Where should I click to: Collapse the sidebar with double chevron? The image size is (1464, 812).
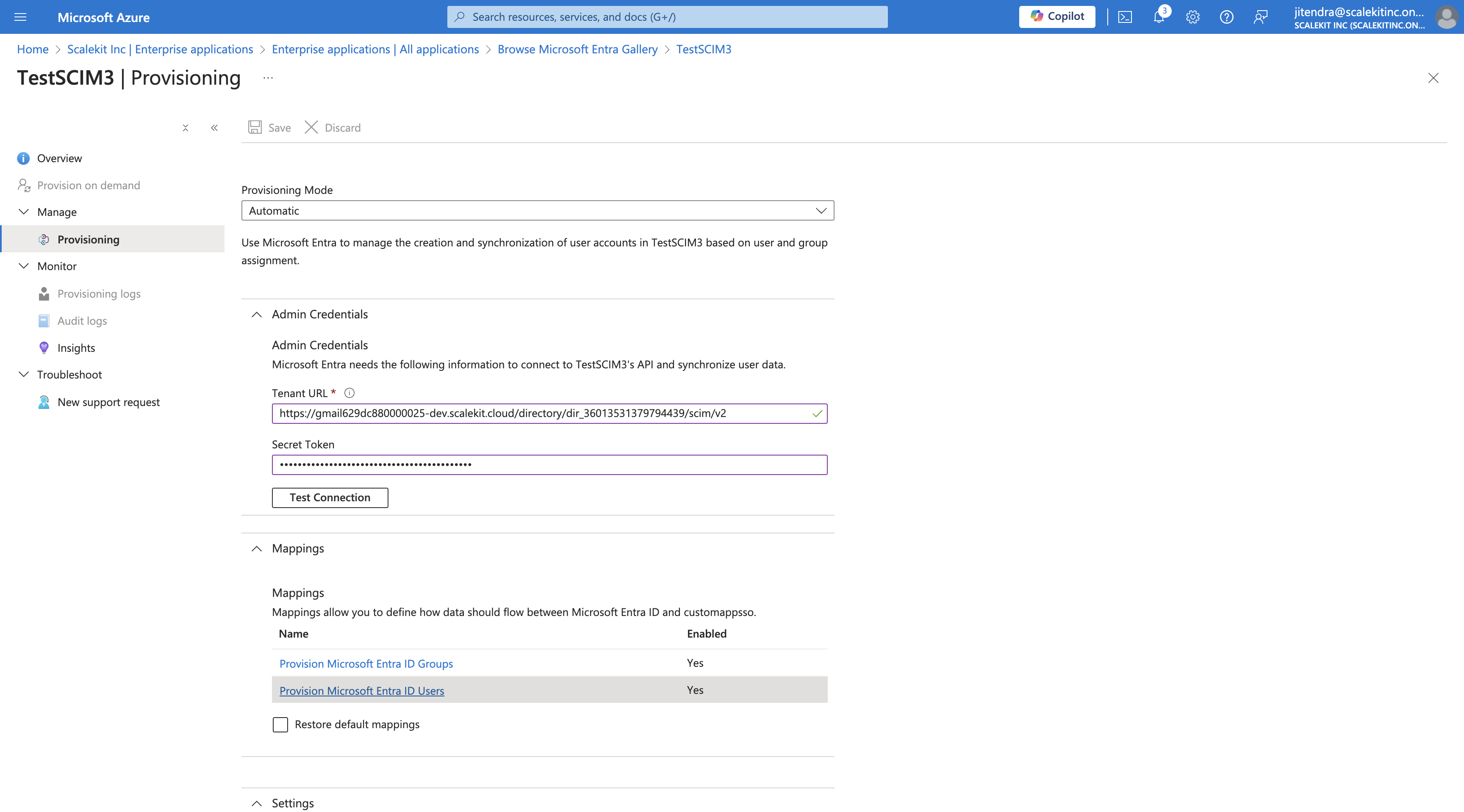[214, 128]
